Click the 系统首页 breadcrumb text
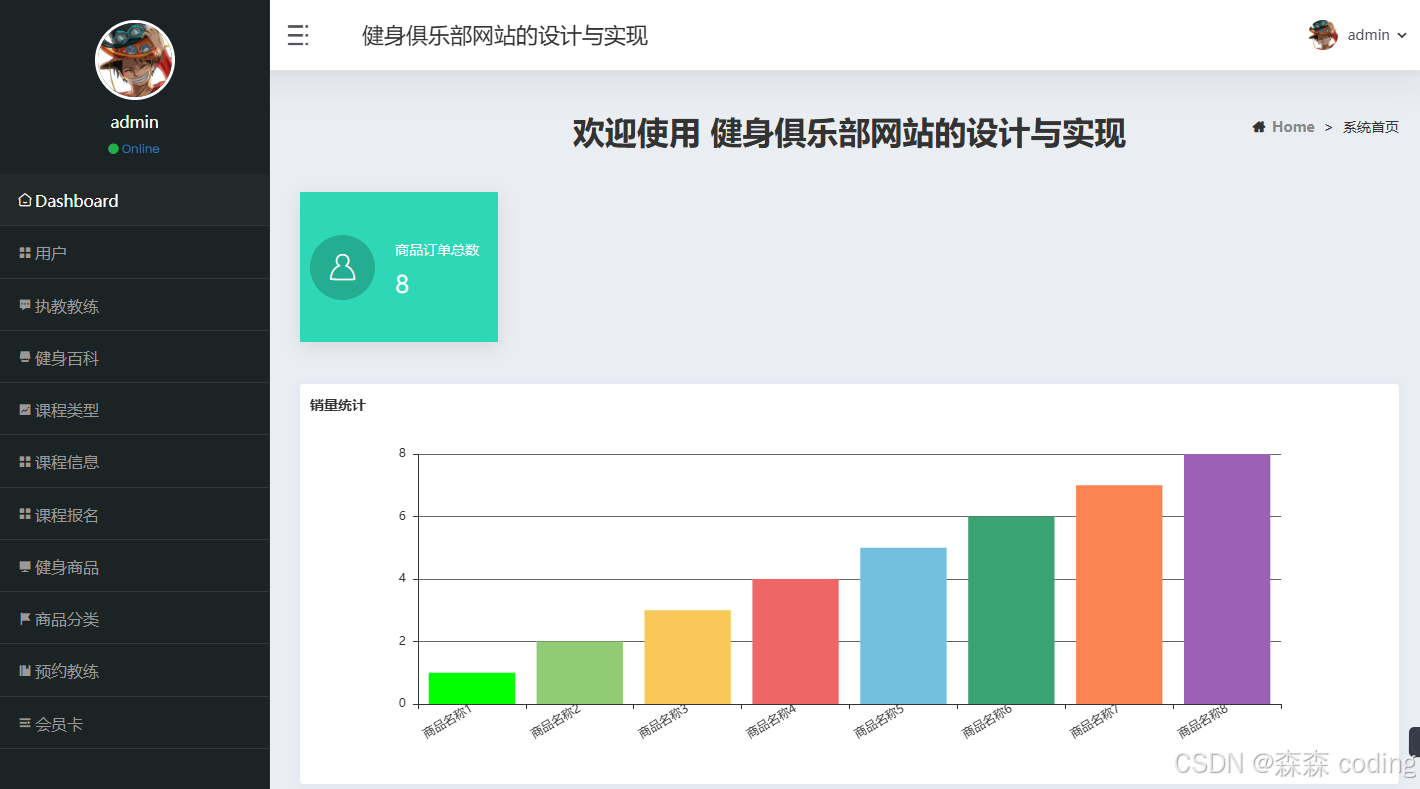Screen dimensions: 1420x789 (1370, 127)
